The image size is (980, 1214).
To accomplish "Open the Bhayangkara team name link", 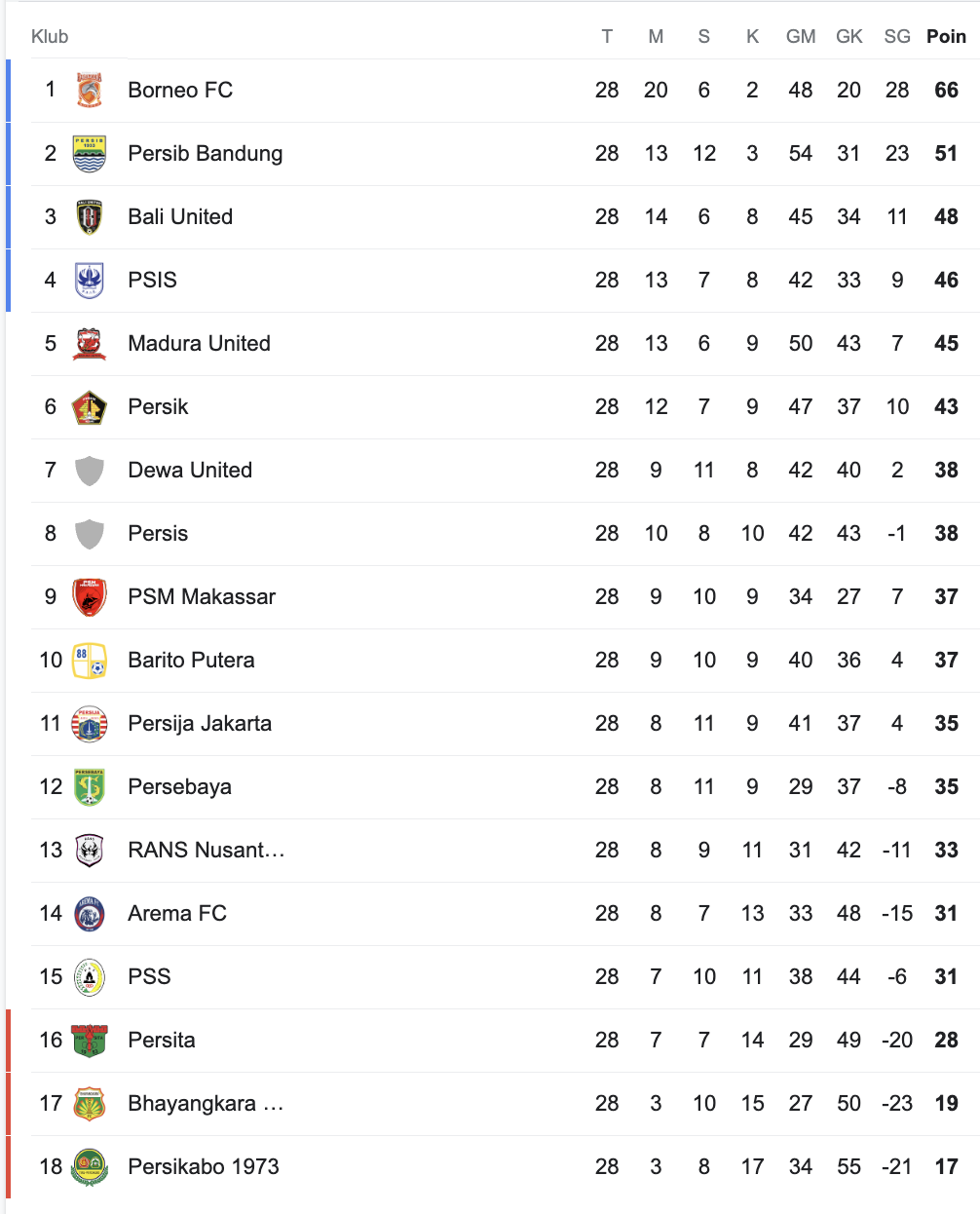I will coord(206,1104).
